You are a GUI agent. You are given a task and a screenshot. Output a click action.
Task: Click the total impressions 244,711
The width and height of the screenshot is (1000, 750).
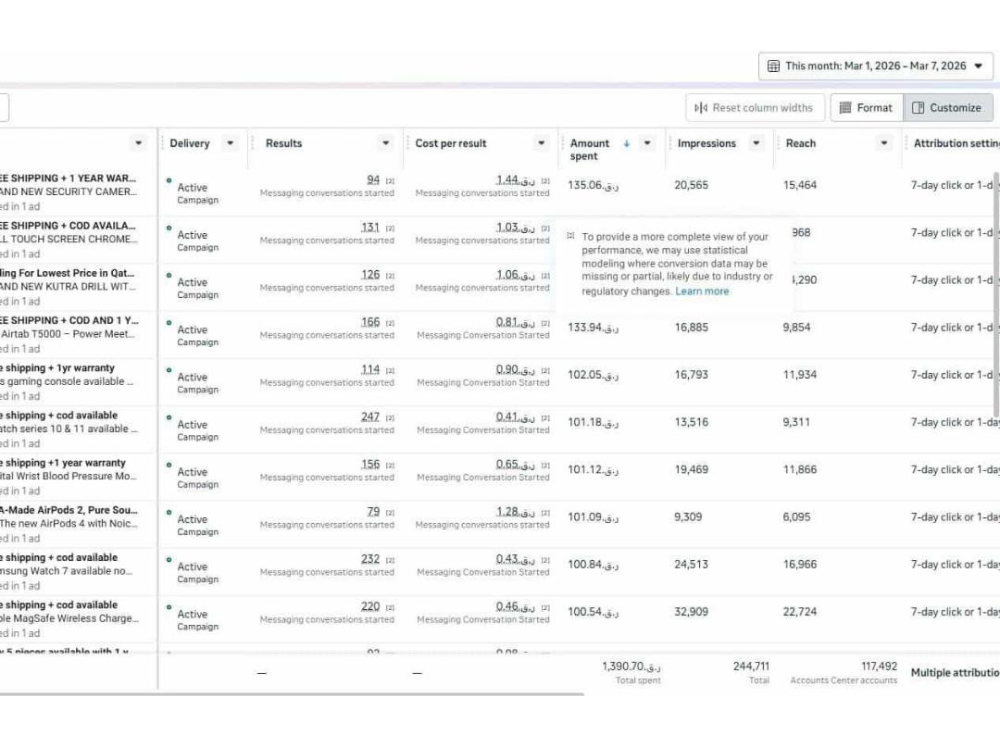tap(751, 666)
